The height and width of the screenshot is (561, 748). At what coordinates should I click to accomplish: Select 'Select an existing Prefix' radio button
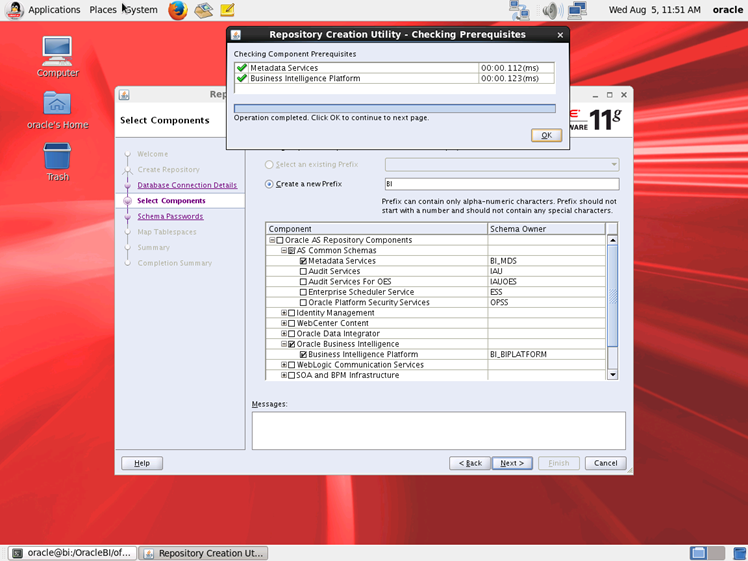tap(269, 165)
